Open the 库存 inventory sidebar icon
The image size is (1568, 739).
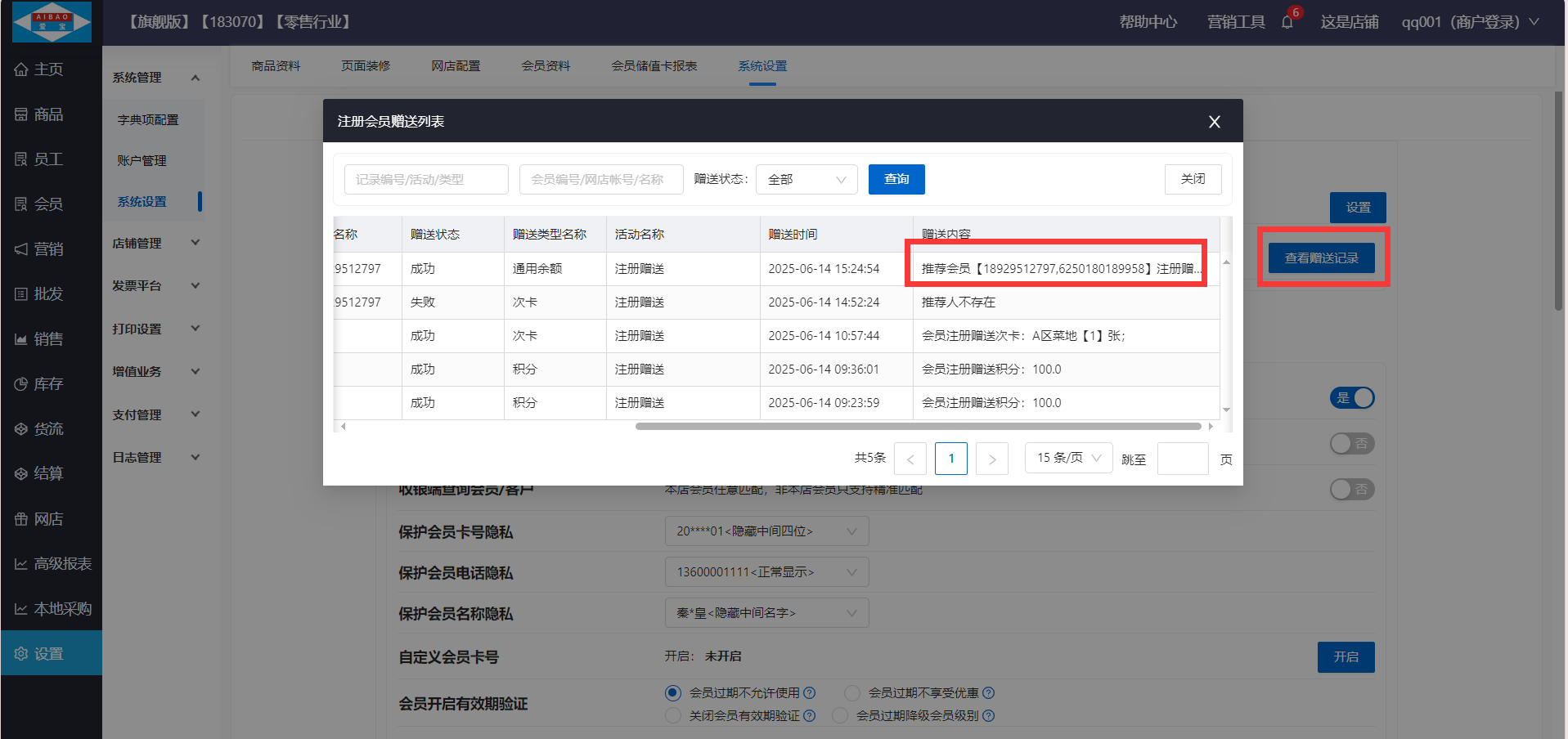[21, 384]
